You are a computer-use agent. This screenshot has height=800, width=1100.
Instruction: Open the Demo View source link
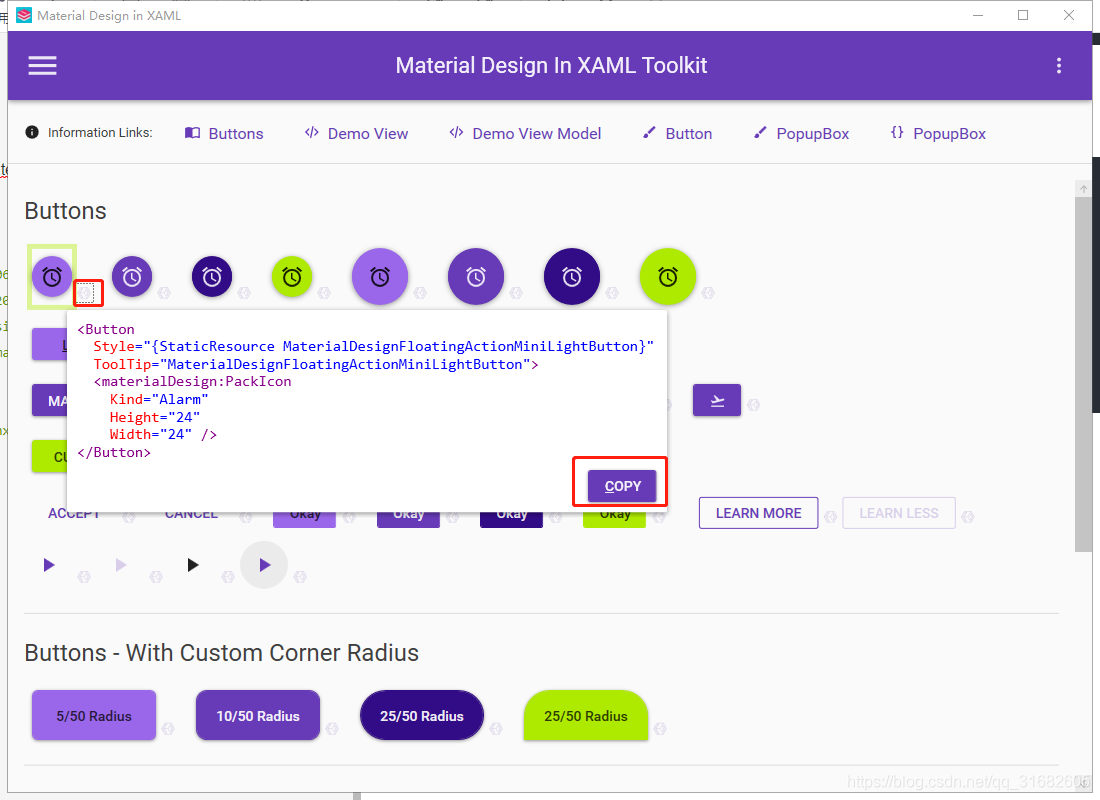coord(356,133)
